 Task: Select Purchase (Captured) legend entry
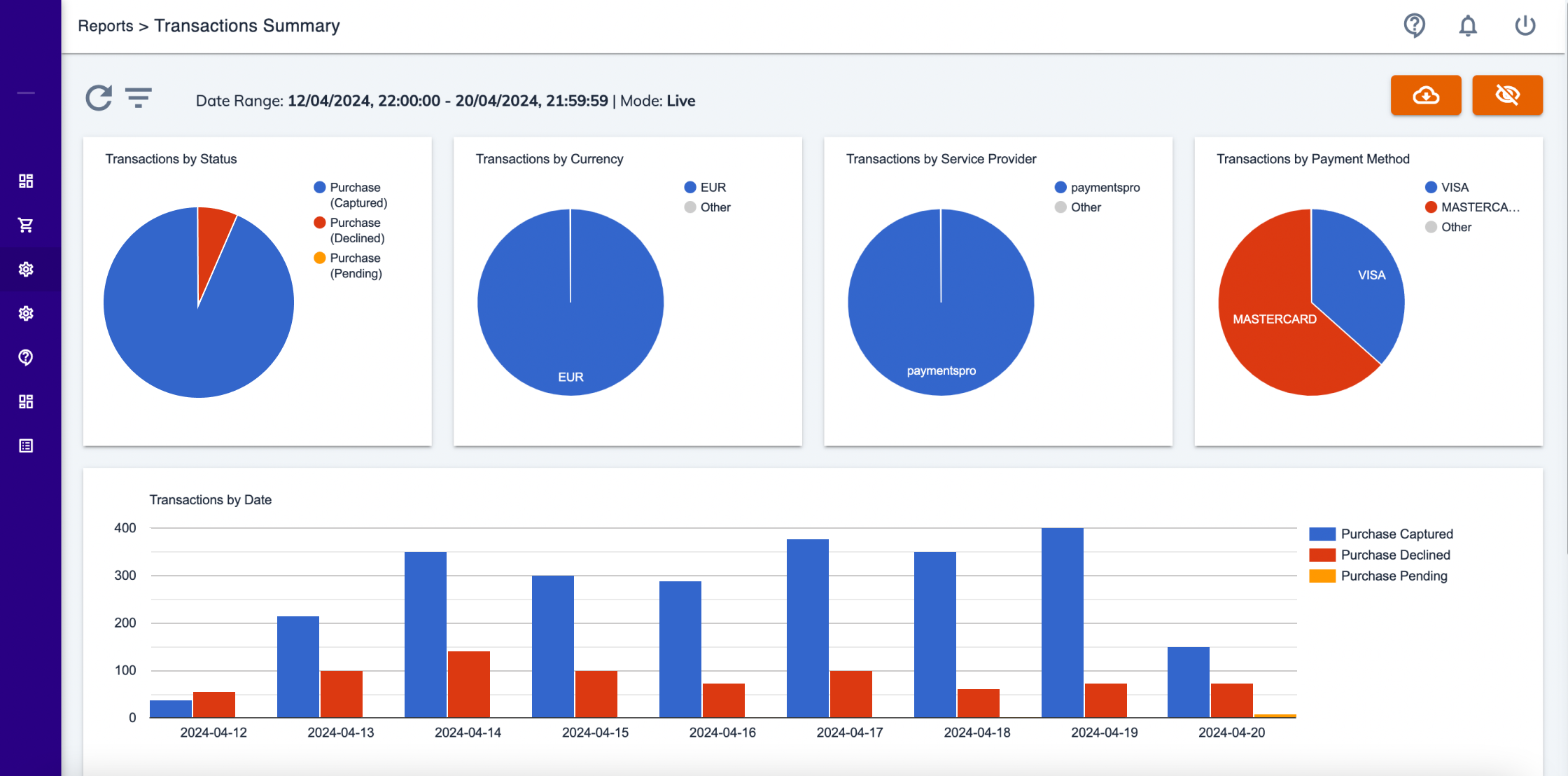click(351, 195)
